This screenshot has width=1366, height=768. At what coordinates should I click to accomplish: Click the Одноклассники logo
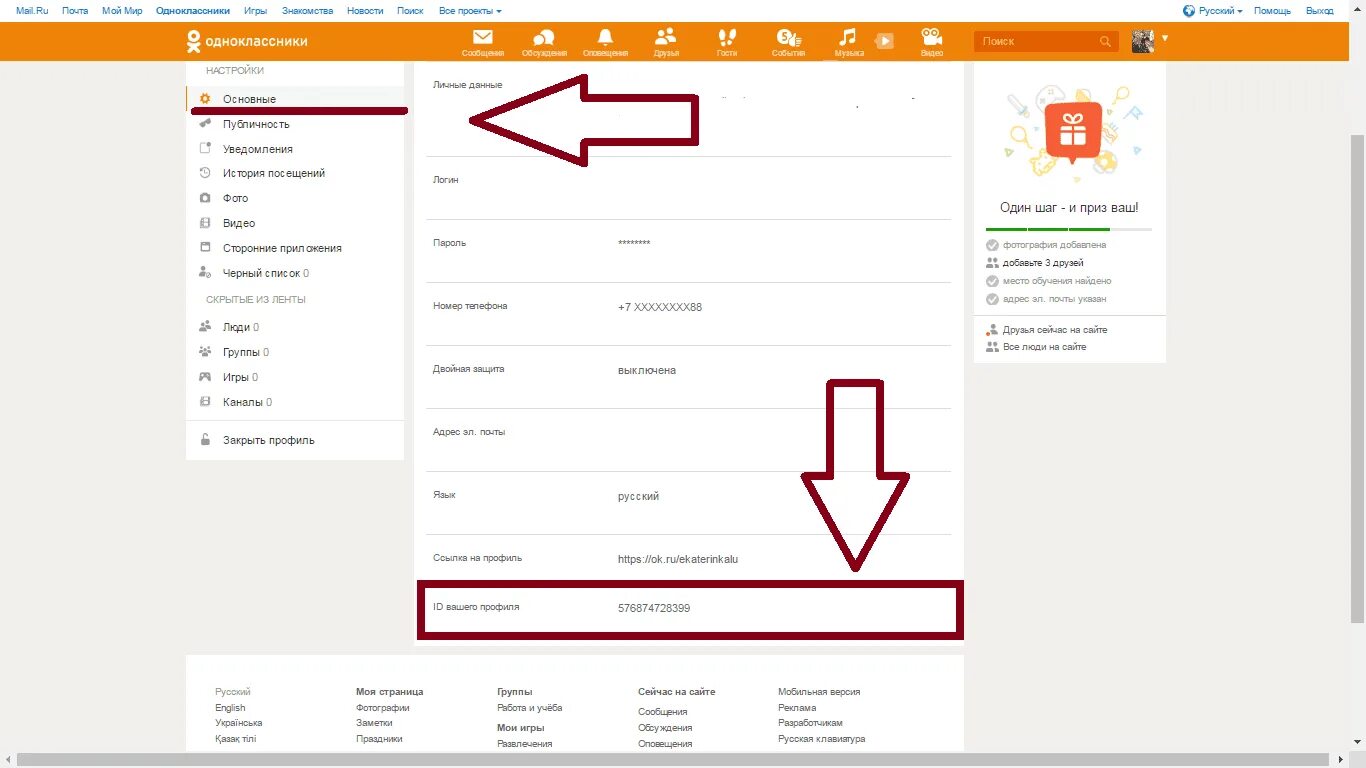(x=247, y=41)
